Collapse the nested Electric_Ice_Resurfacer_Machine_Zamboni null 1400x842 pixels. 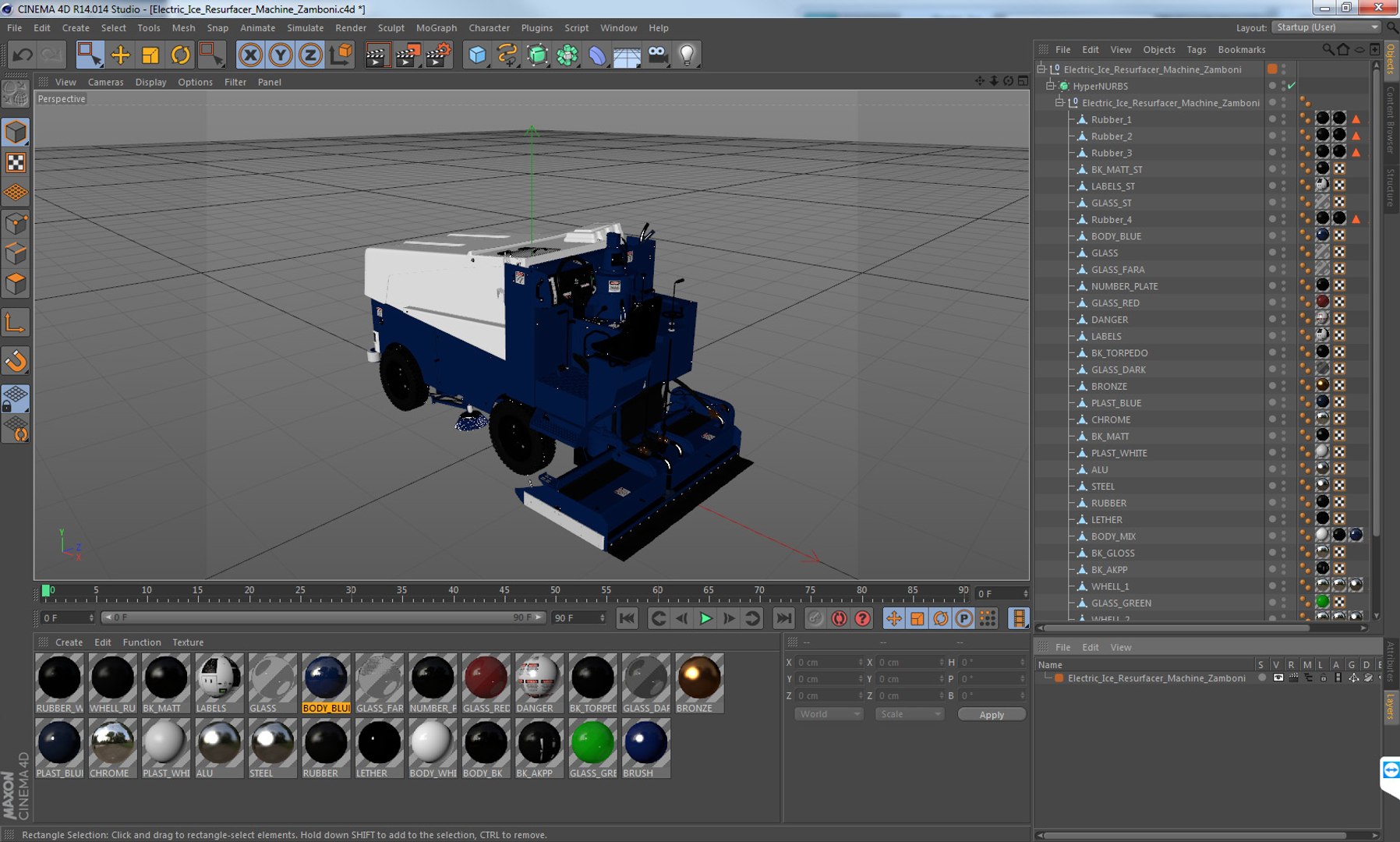(1059, 103)
